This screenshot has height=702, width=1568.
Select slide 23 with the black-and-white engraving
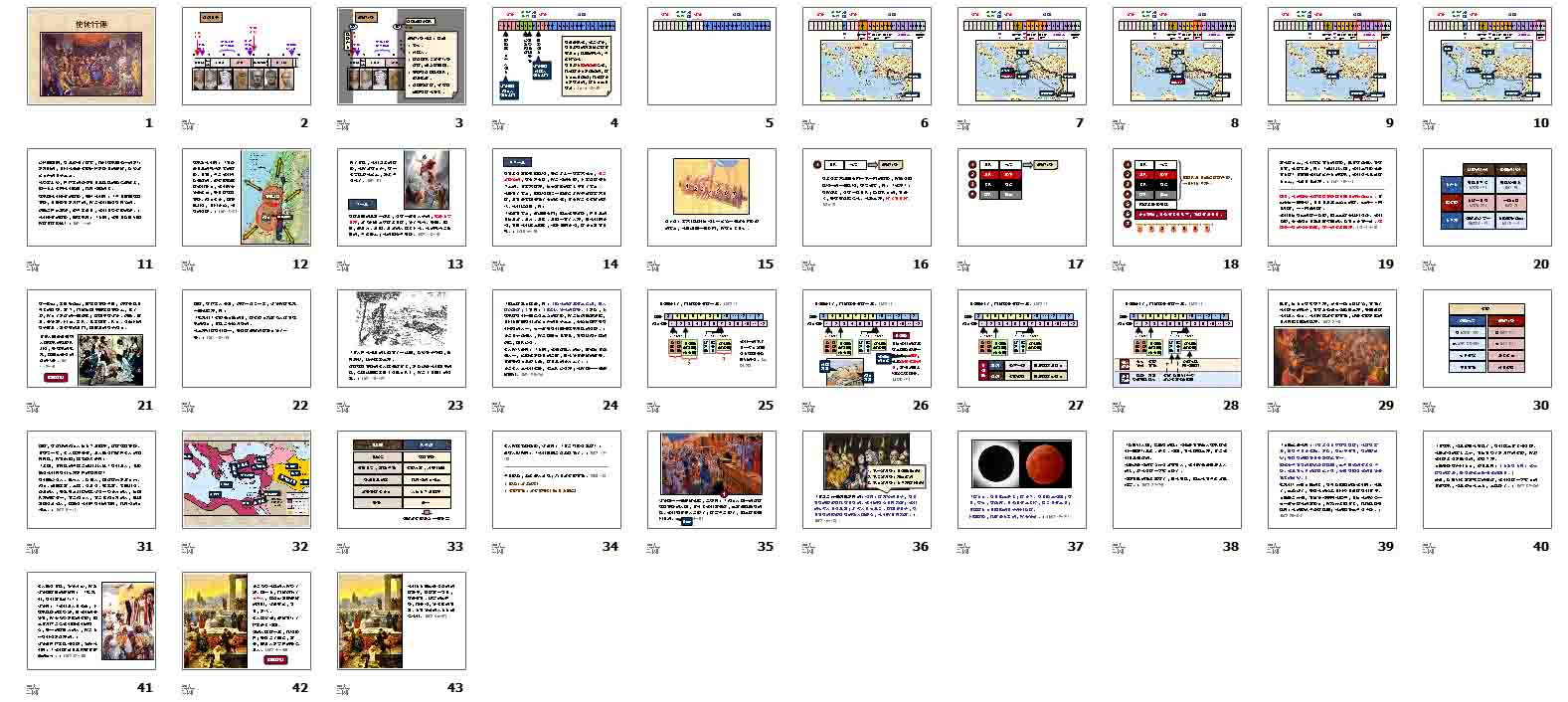click(402, 339)
